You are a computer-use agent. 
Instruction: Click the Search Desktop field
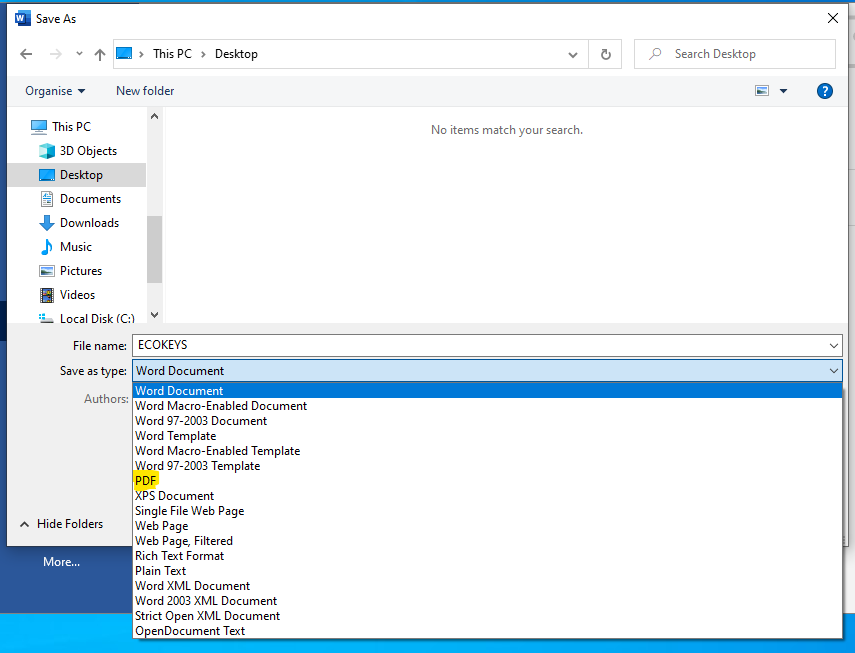click(735, 54)
